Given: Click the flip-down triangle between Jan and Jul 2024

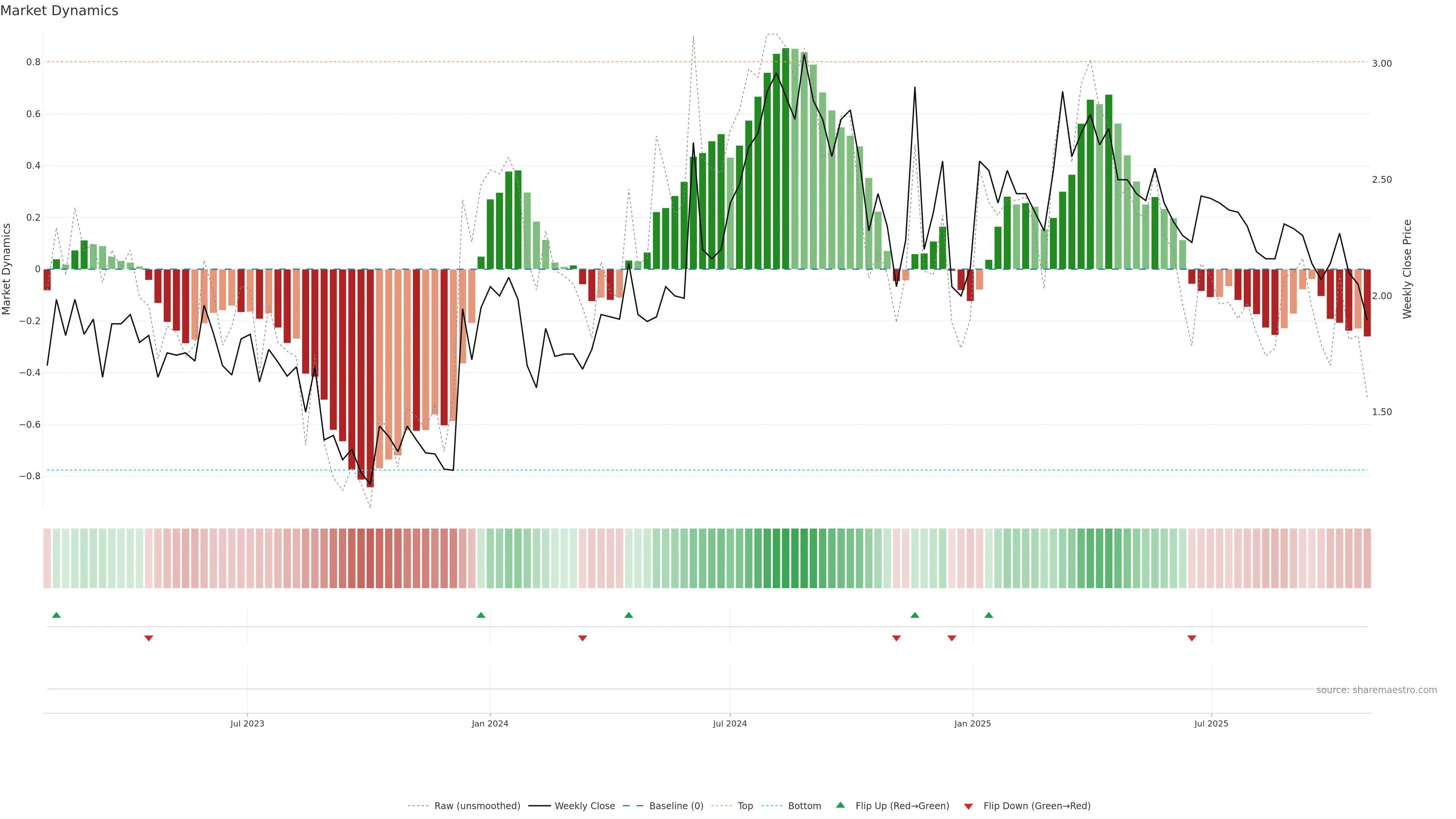Looking at the screenshot, I should coord(583,638).
